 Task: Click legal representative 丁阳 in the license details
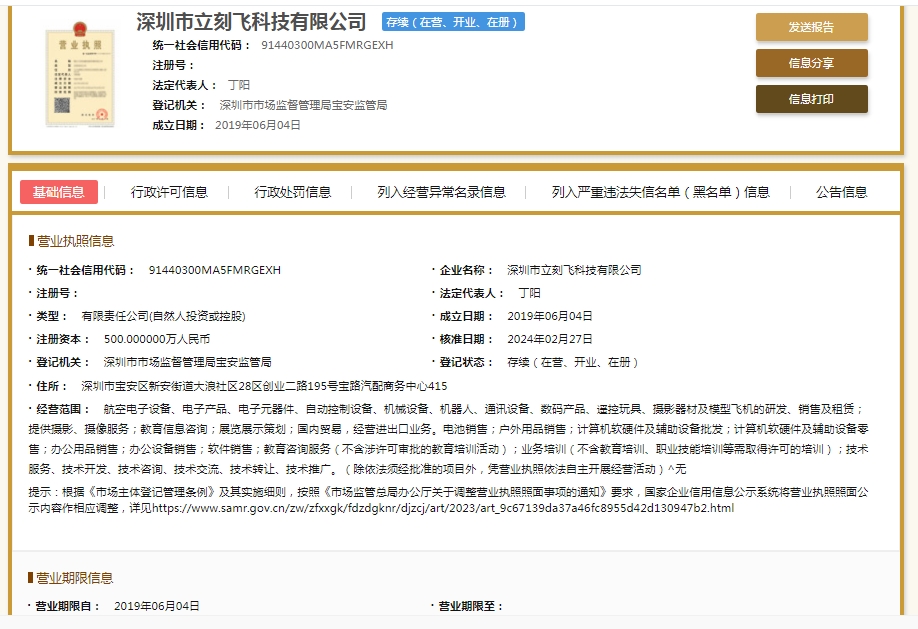point(529,293)
